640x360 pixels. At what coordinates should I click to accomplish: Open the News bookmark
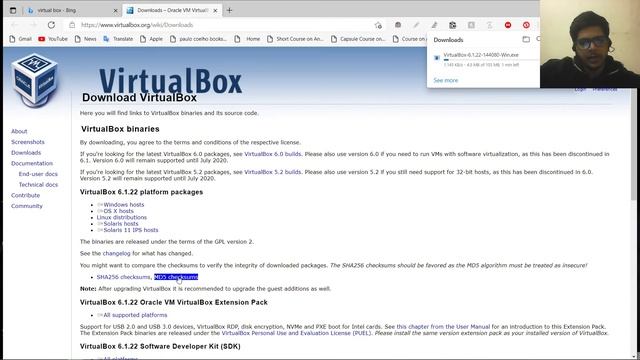(86, 39)
